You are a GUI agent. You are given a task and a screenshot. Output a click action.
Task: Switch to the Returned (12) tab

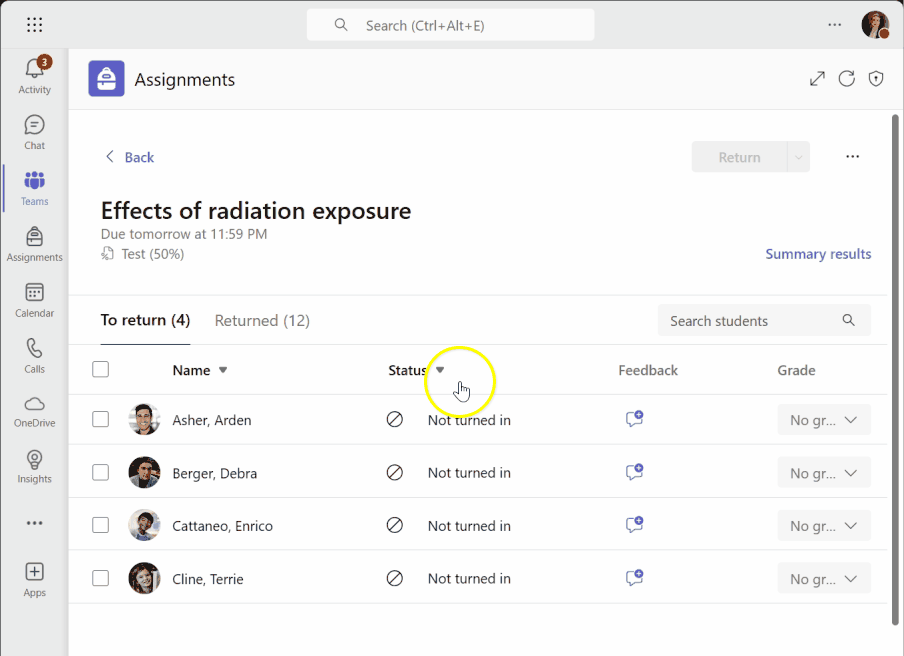coord(262,321)
